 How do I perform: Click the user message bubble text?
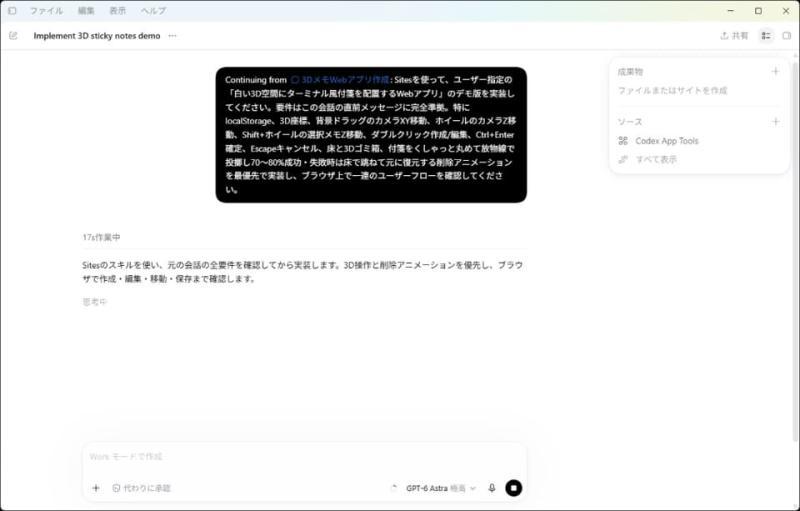(371, 135)
